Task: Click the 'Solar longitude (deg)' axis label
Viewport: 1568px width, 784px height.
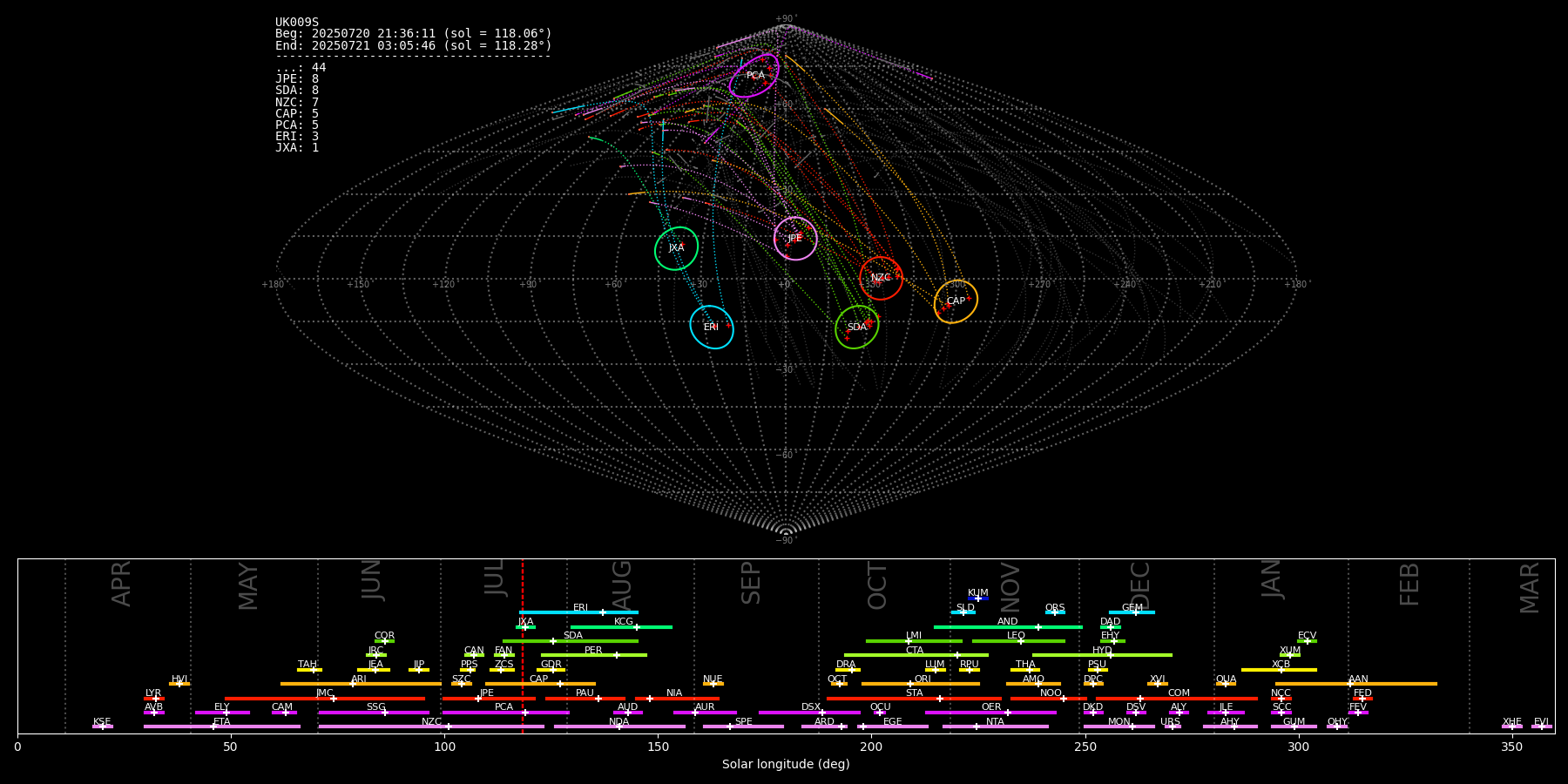Action: [786, 765]
